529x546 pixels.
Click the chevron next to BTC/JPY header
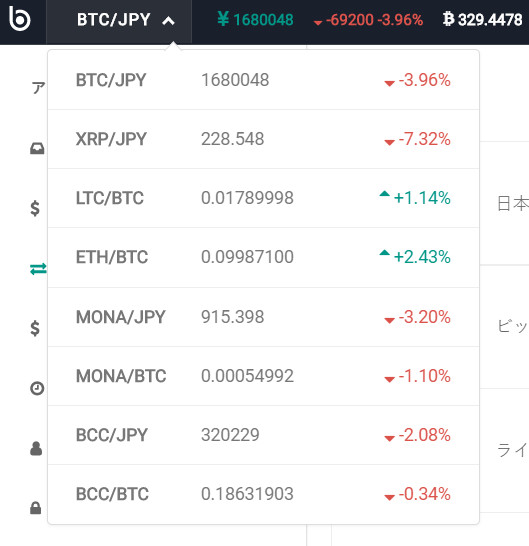coord(168,21)
